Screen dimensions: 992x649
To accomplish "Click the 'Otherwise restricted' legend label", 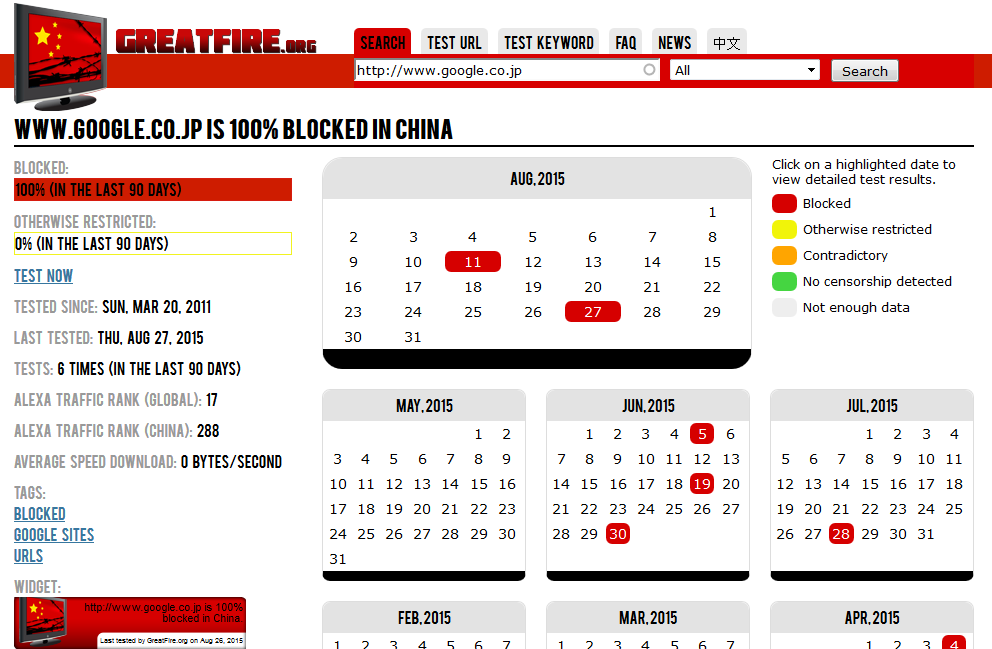I will pos(867,229).
